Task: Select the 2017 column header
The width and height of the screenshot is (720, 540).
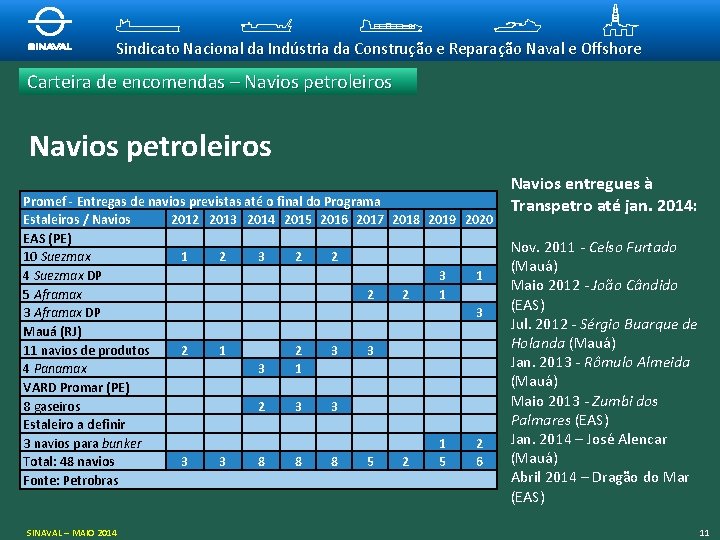Action: [x=370, y=219]
